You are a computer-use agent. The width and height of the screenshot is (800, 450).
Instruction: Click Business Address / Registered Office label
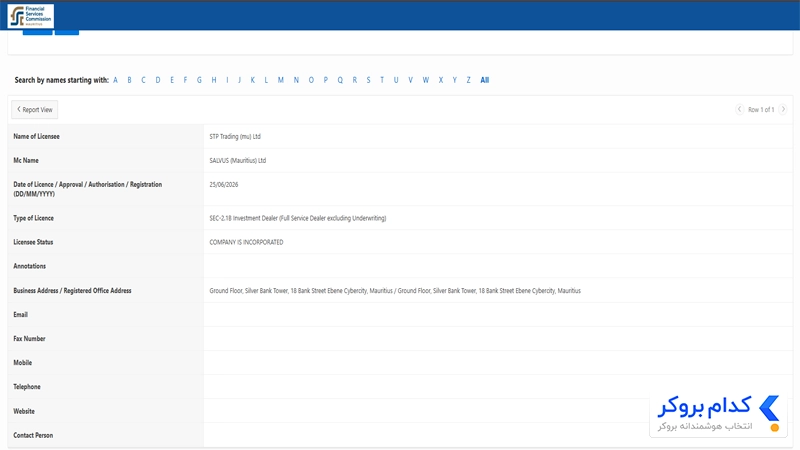click(x=72, y=290)
